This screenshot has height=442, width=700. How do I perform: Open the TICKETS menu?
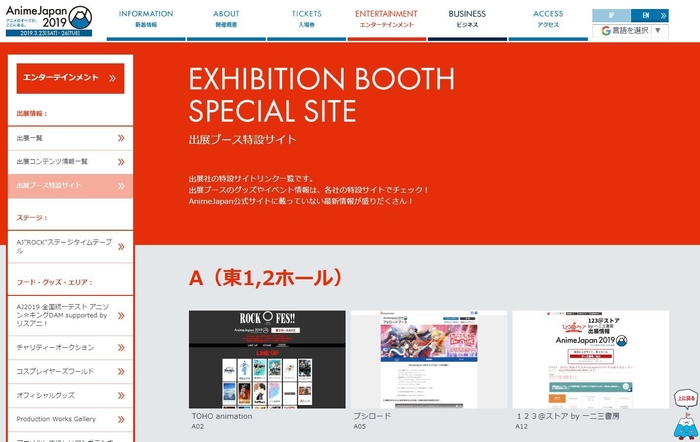tap(306, 20)
